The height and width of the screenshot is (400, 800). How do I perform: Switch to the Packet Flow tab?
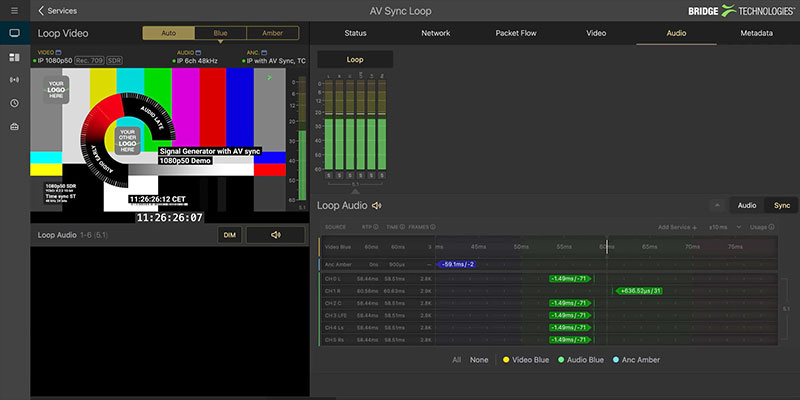516,33
